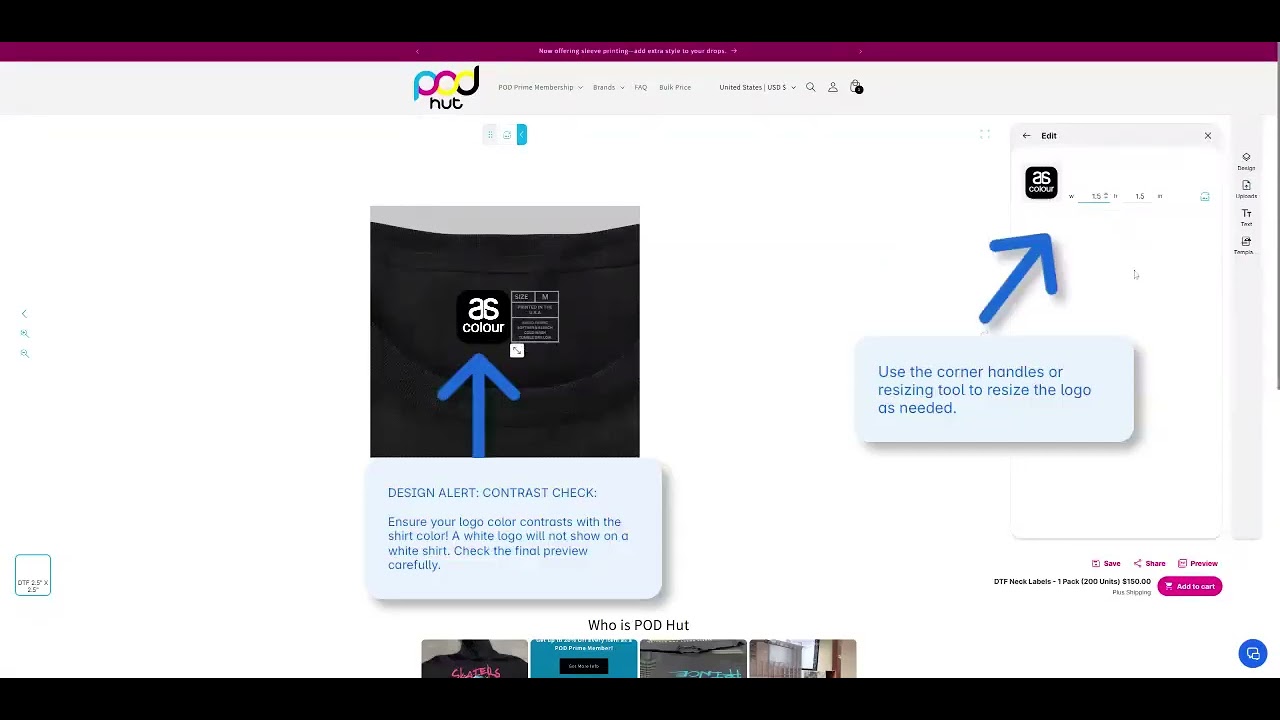This screenshot has height=720, width=1280.
Task: Click the 'Who is POD Hut' heading
Action: [638, 625]
